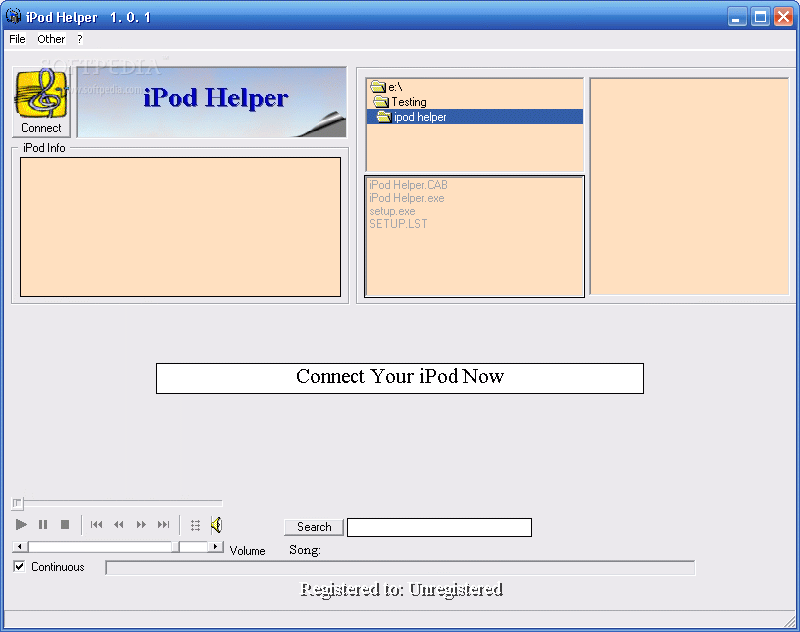Stop the playback
Image resolution: width=800 pixels, height=632 pixels.
point(65,525)
